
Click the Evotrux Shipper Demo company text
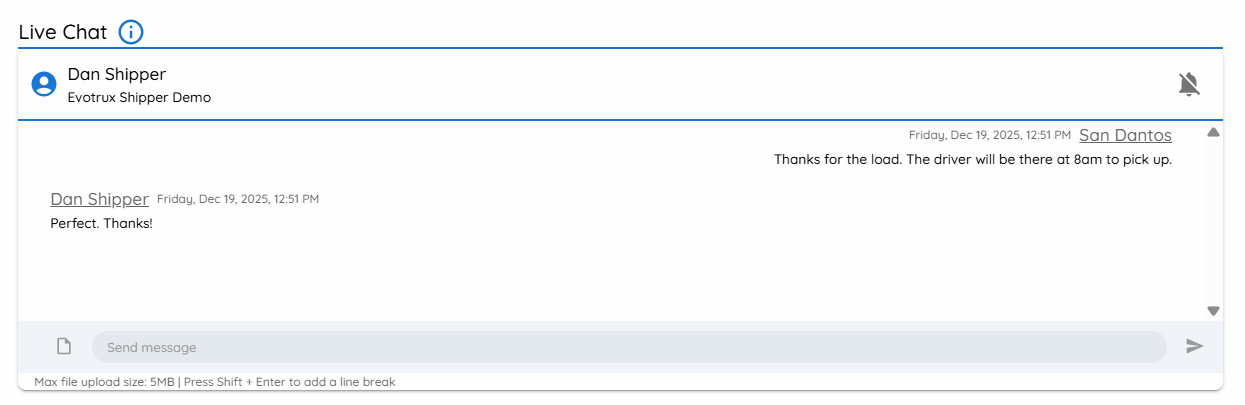click(x=139, y=98)
